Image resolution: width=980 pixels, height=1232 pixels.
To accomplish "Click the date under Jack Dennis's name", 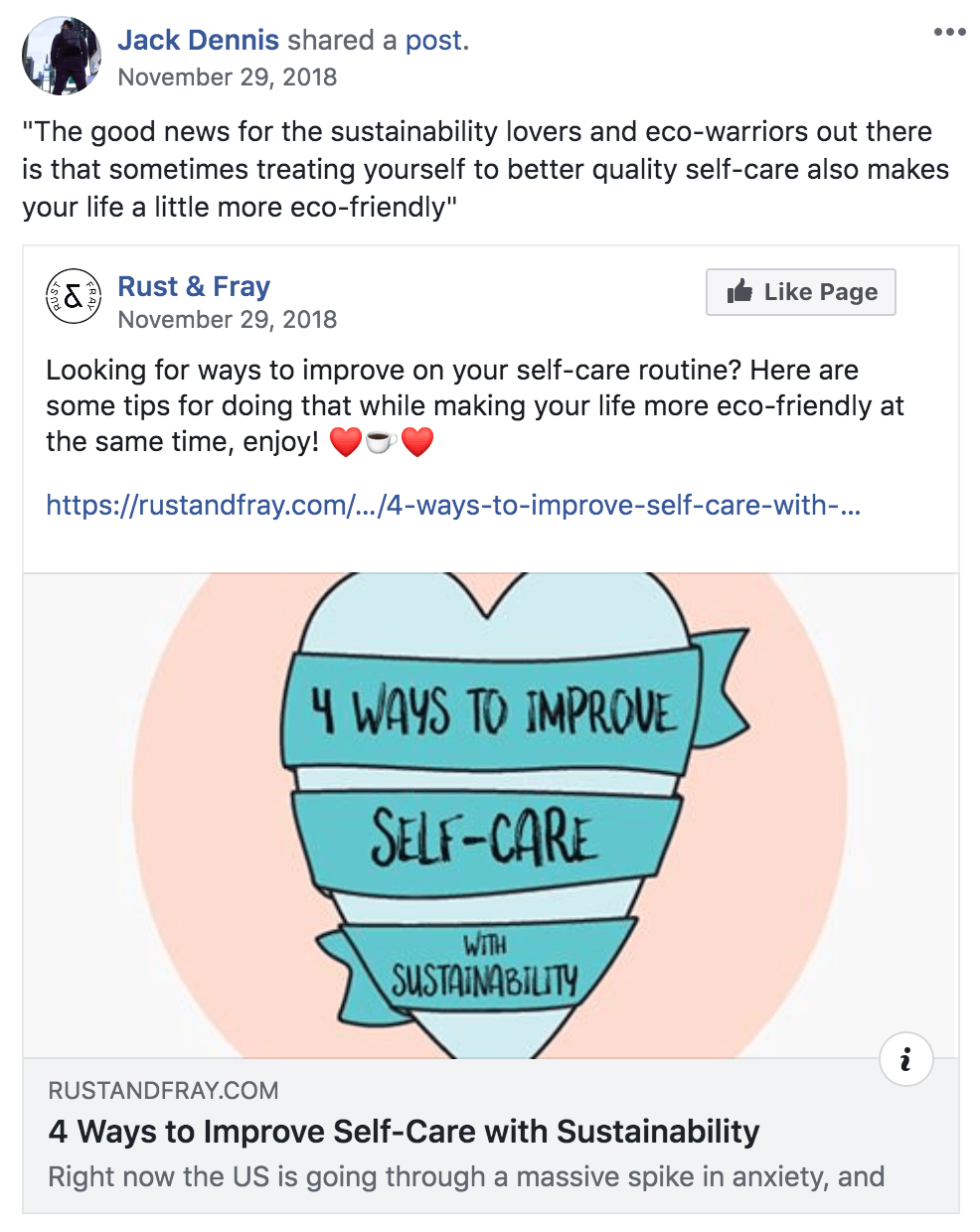I will [227, 77].
